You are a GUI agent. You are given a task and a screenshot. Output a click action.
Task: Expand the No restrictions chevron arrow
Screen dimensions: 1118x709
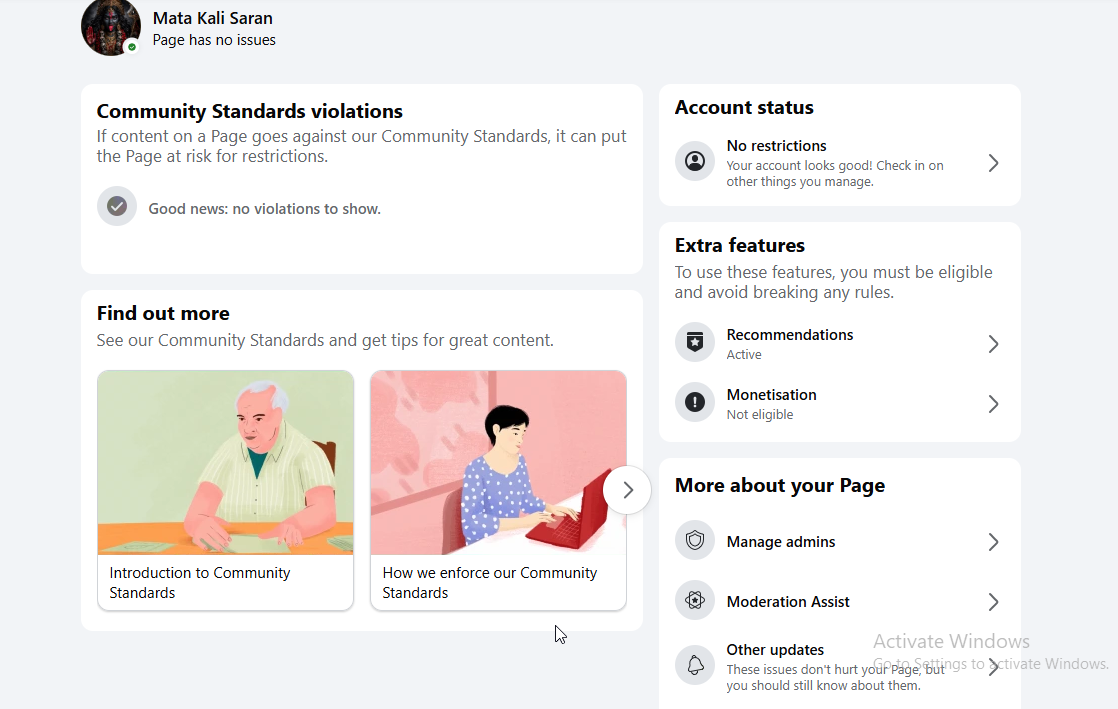(993, 163)
